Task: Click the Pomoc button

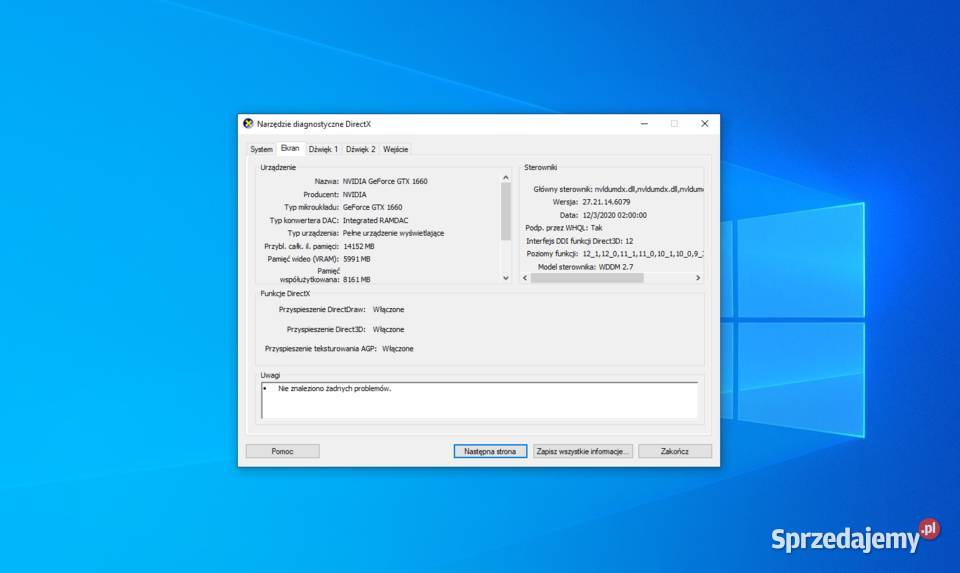Action: point(282,451)
